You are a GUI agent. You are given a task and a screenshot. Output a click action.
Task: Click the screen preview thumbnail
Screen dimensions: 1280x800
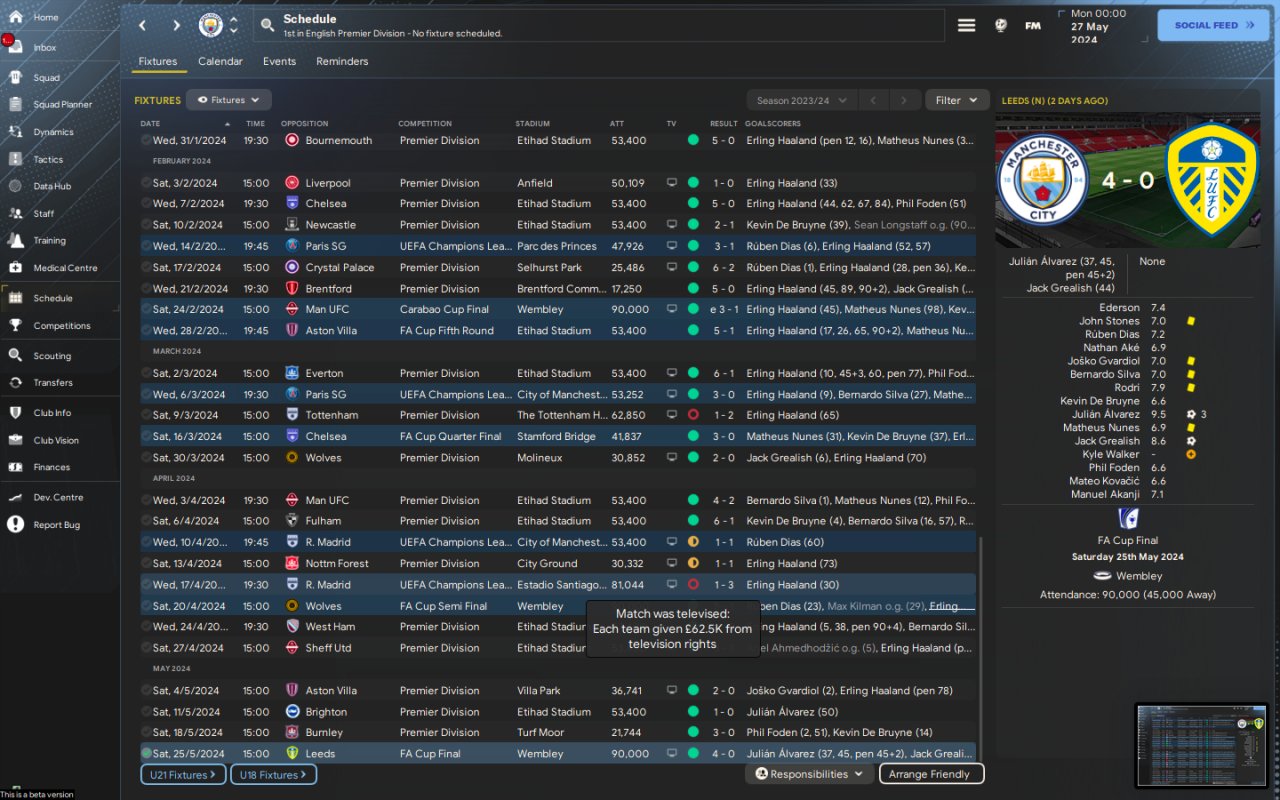1201,748
